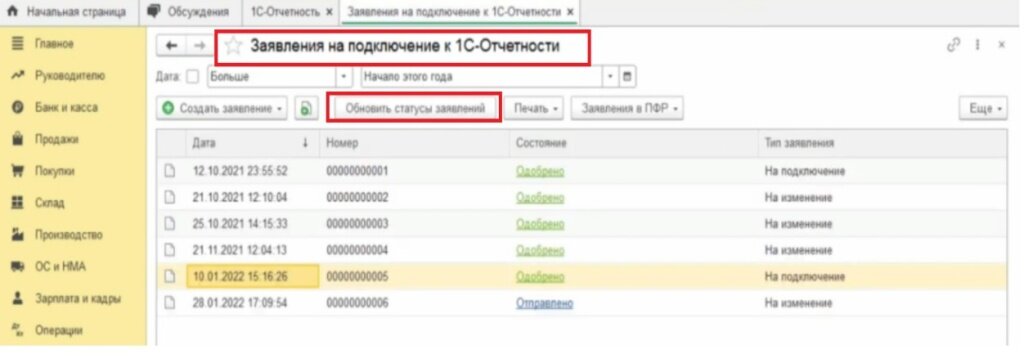Copy link via chain icon
This screenshot has height=363, width=1024.
[953, 46]
